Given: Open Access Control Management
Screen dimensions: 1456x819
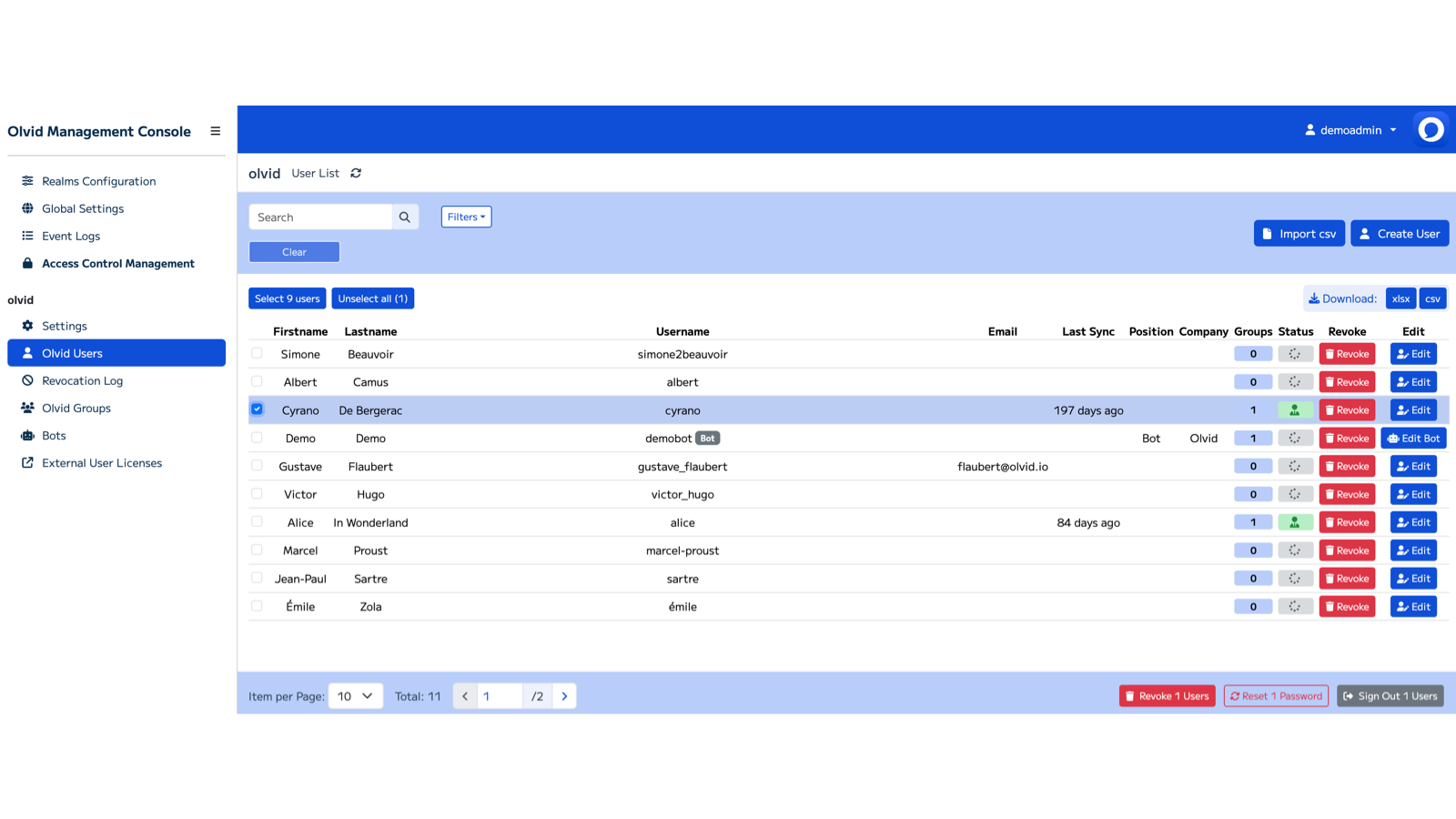Looking at the screenshot, I should point(116,263).
